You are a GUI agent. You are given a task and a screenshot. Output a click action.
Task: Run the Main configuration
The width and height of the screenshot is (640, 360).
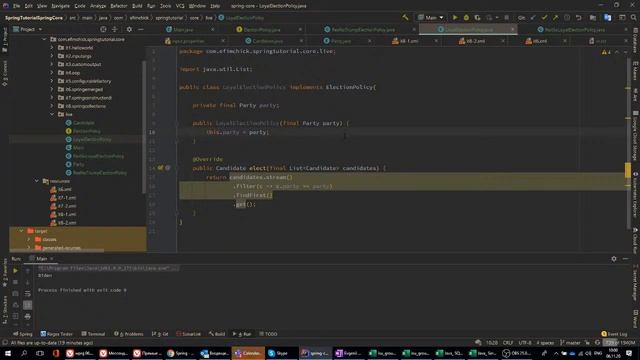455,18
